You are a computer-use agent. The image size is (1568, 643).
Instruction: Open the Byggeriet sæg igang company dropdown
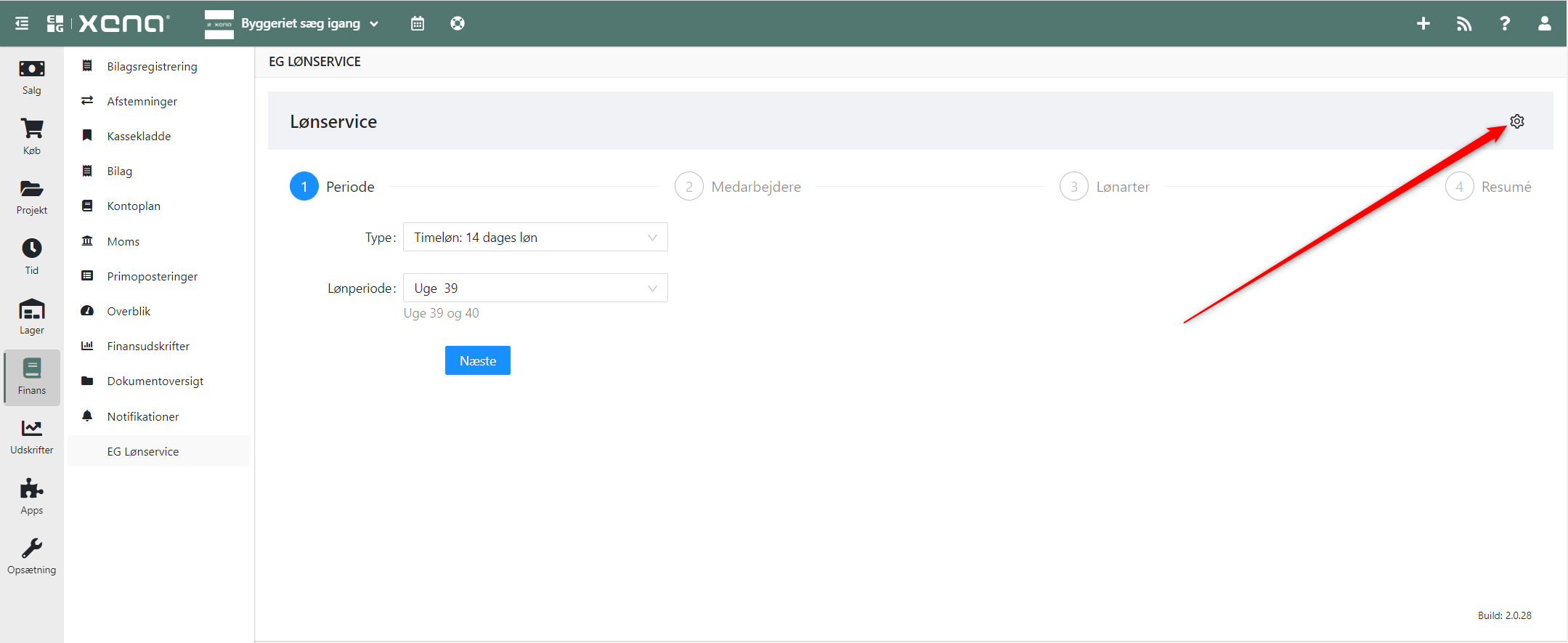pos(309,23)
